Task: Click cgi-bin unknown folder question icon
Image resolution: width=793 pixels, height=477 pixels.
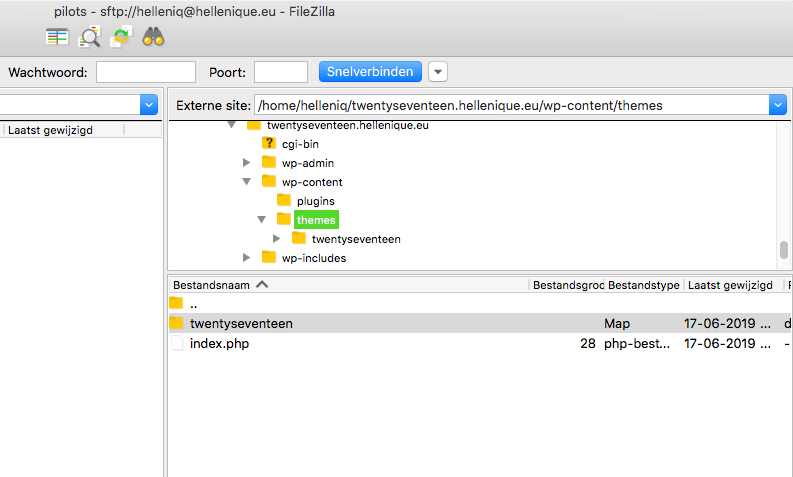Action: pyautogui.click(x=269, y=143)
